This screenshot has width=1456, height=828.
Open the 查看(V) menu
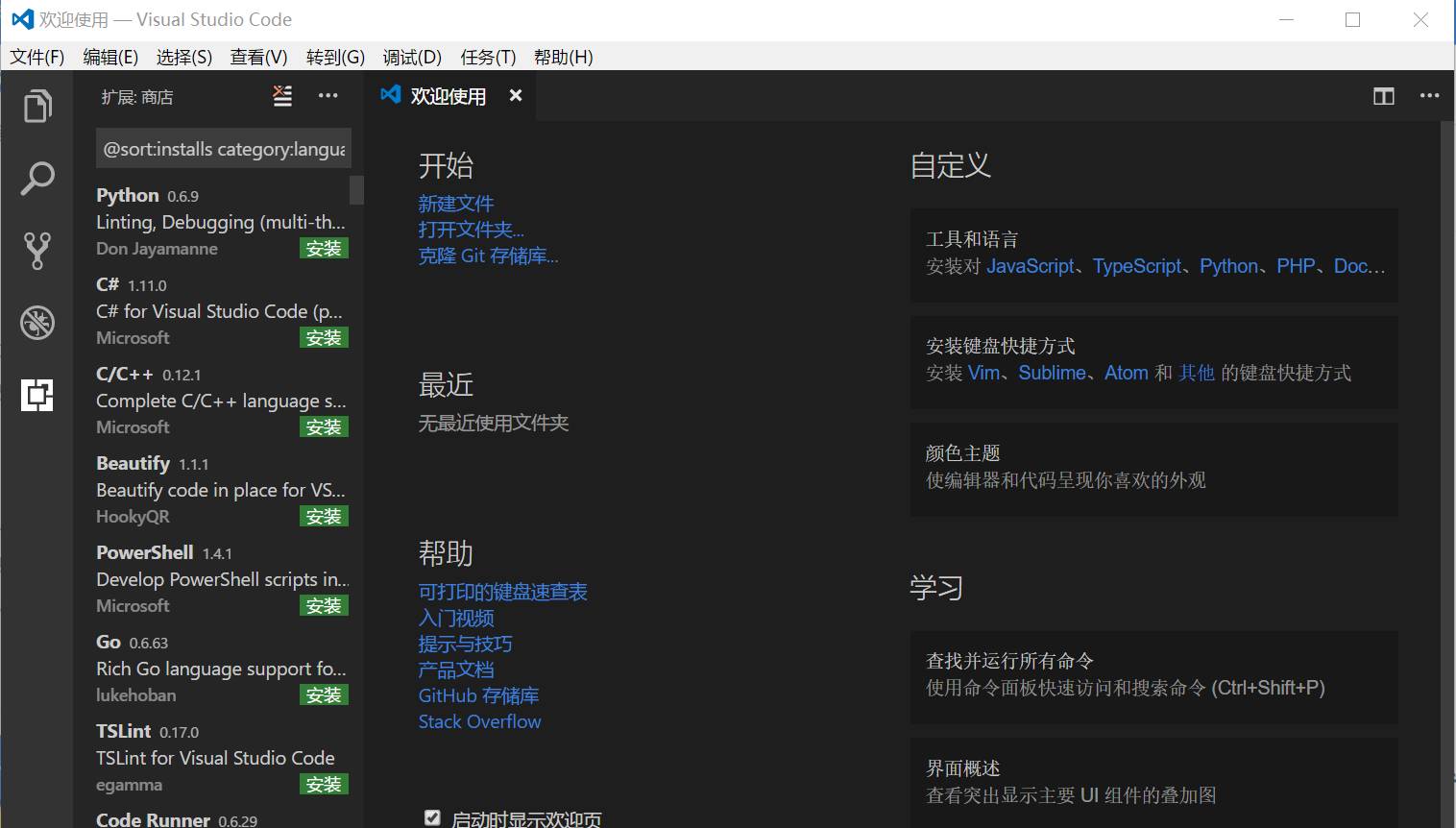pos(259,57)
